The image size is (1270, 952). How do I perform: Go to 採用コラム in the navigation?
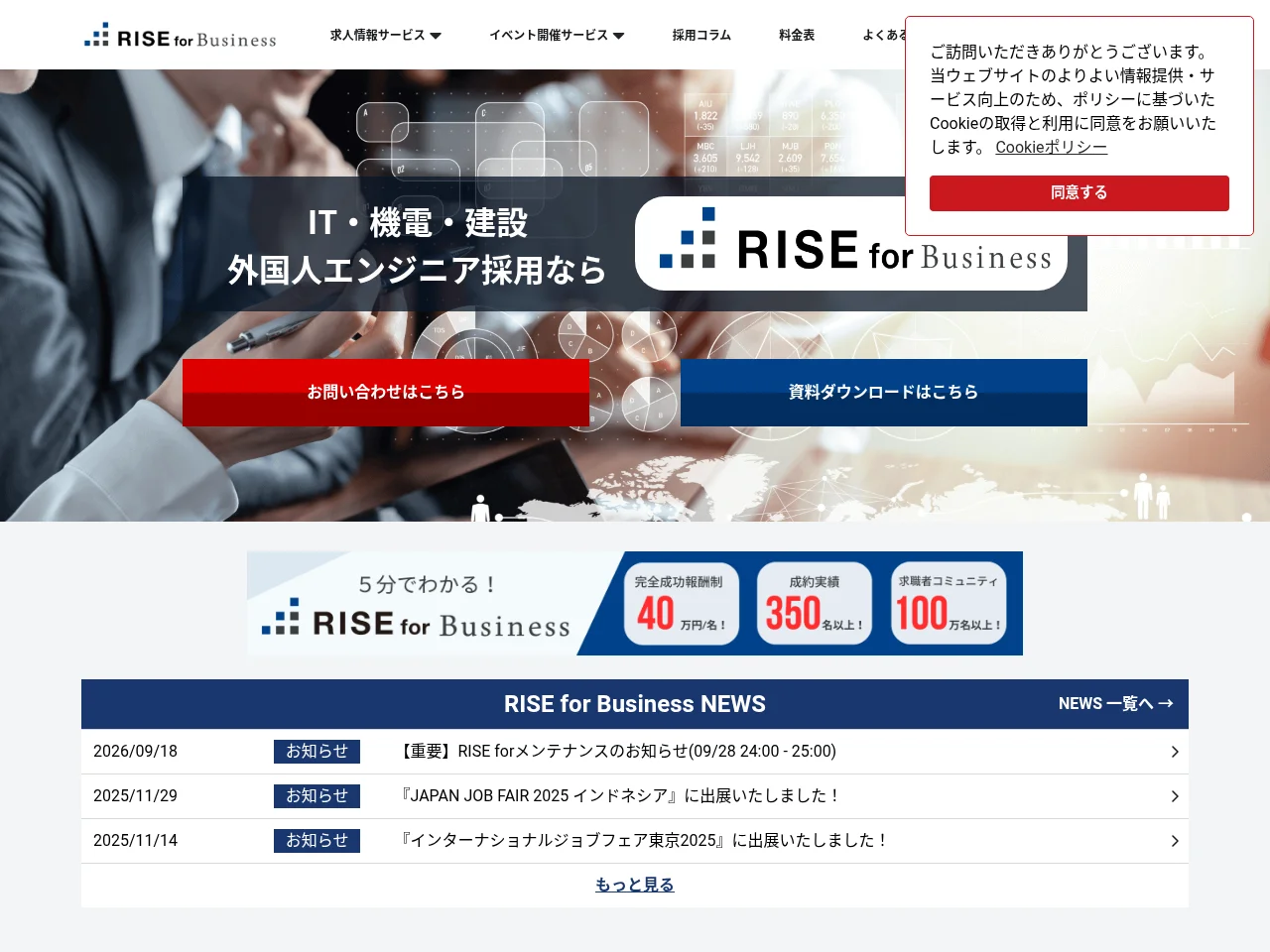701,35
